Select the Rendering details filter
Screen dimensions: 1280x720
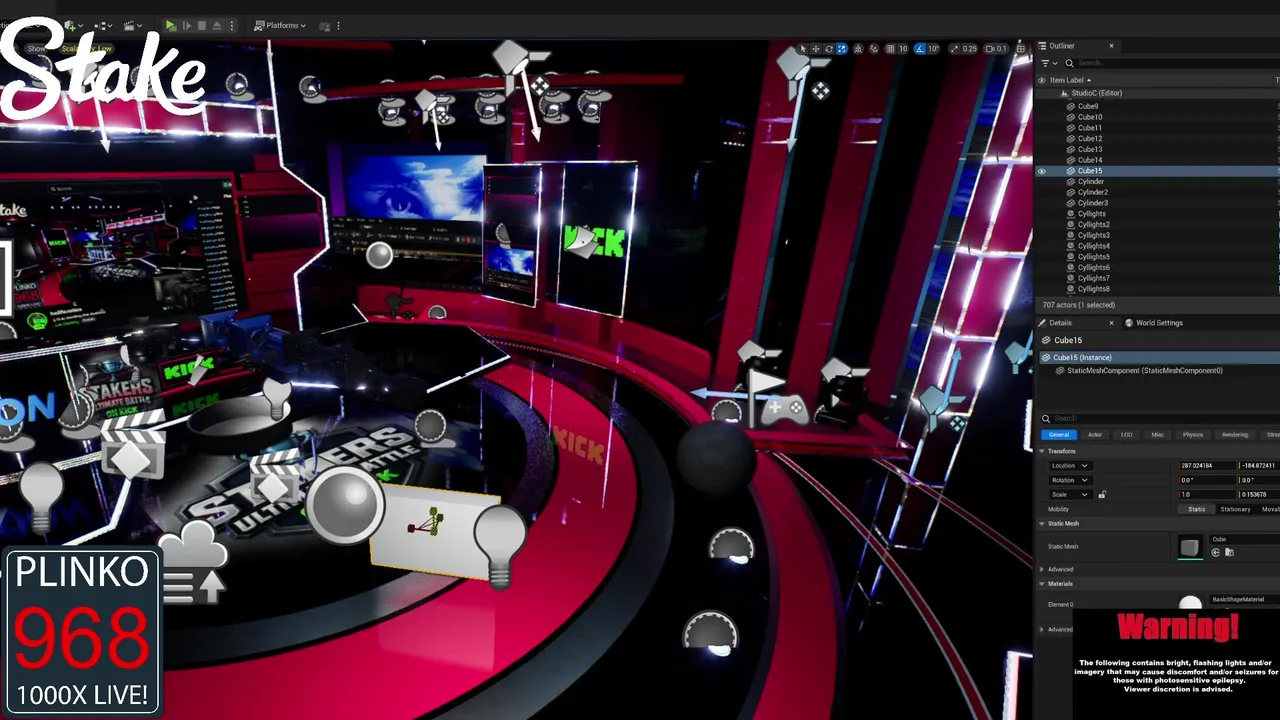1235,435
